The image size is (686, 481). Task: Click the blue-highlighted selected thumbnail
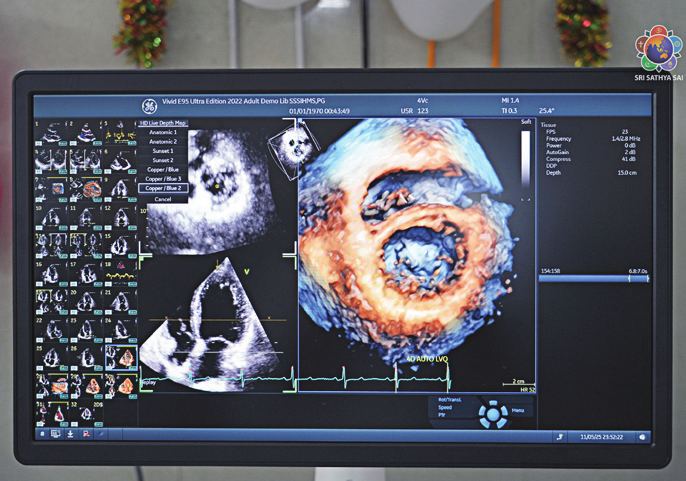point(121,358)
